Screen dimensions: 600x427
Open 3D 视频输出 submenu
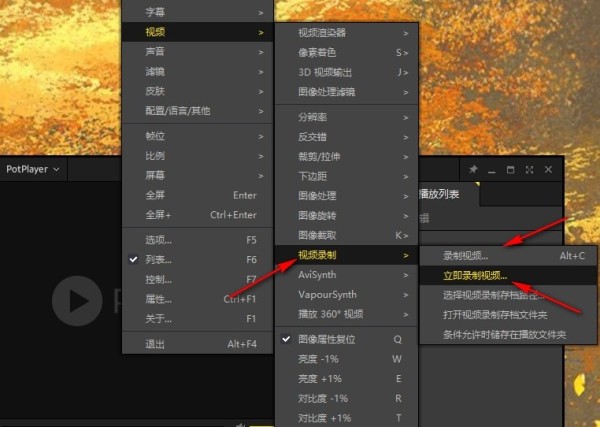pyautogui.click(x=346, y=72)
